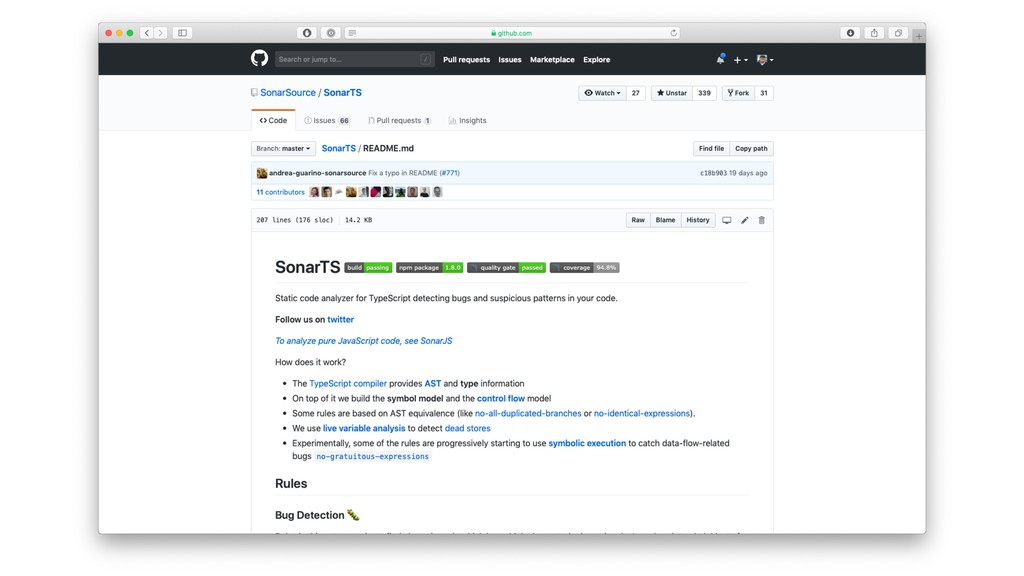
Task: Reload the page with refresh icon
Action: pos(673,33)
